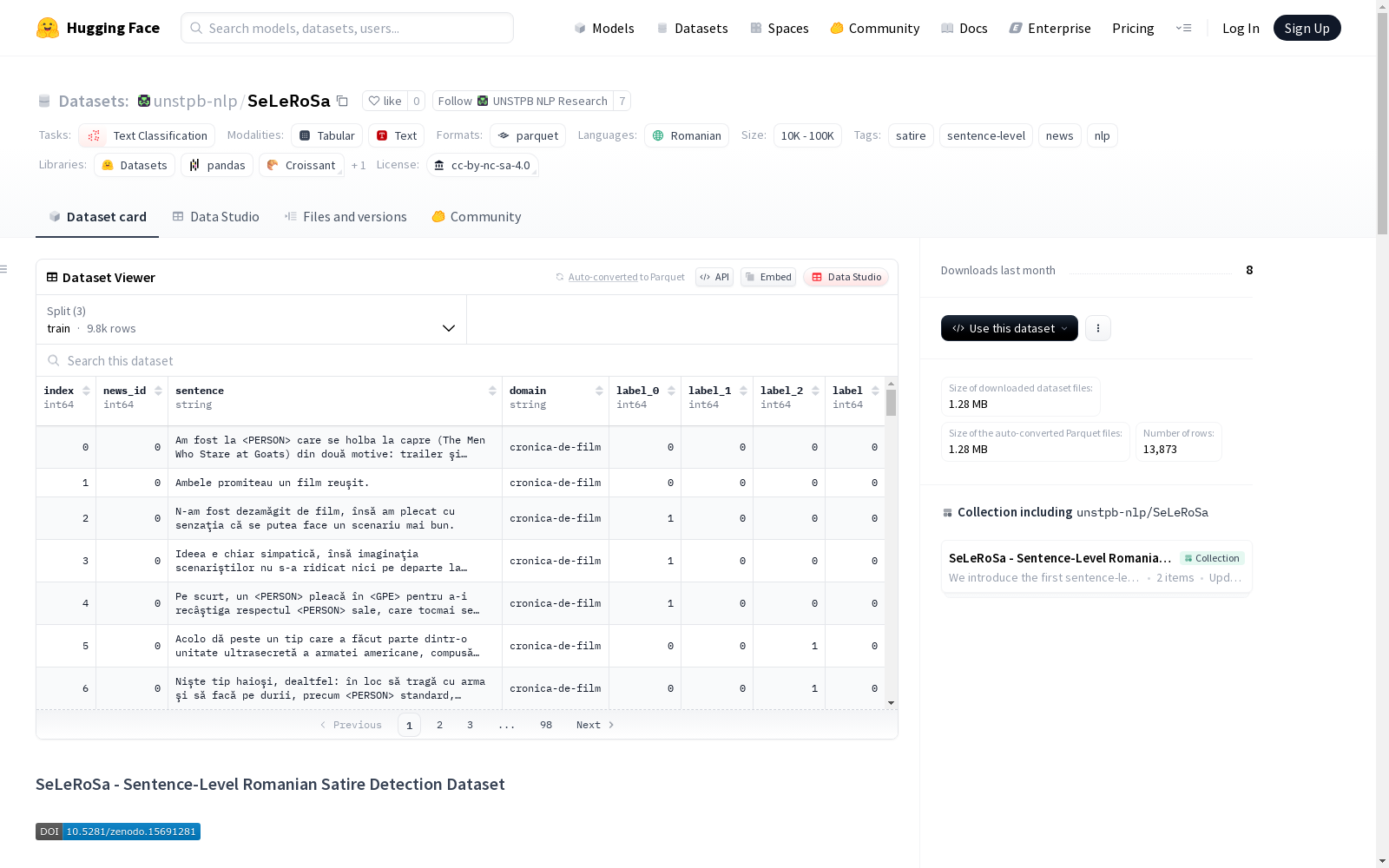Go to the Pricing page
The image size is (1389, 868).
(1133, 28)
